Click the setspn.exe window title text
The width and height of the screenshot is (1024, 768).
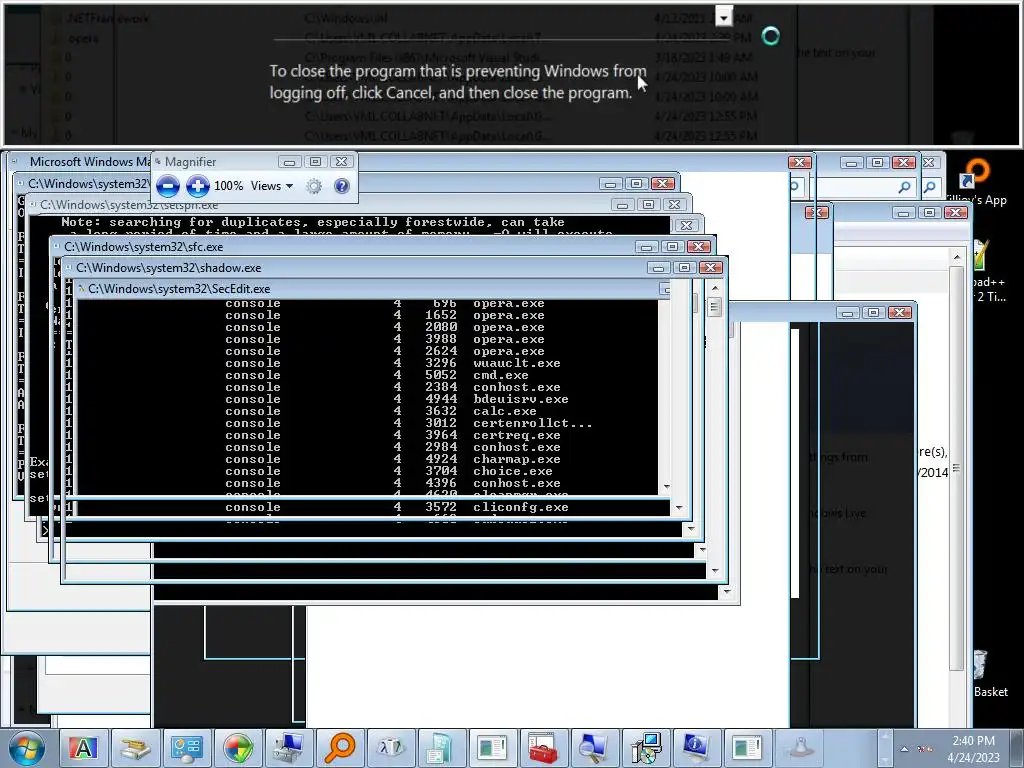pyautogui.click(x=129, y=205)
